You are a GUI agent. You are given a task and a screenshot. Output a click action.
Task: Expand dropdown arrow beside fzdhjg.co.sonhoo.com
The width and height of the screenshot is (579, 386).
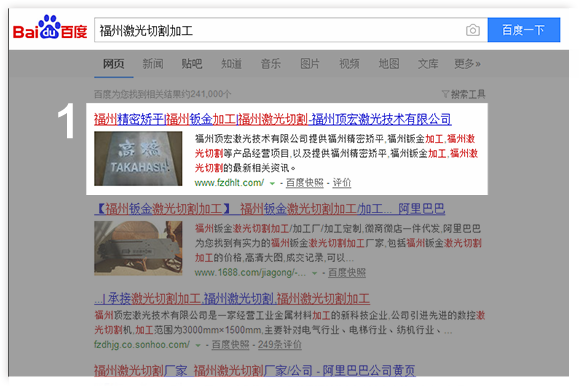click(x=198, y=345)
